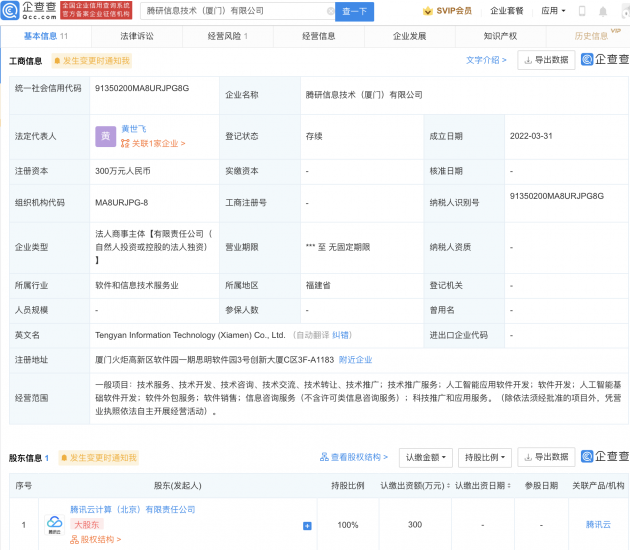Open shareholder 腾讯云计算（北京）有限责任公司 link
Image resolution: width=630 pixels, height=550 pixels.
coord(133,509)
